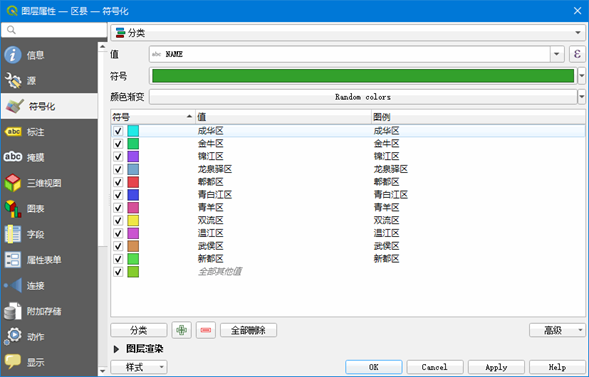This screenshot has width=589, height=377.
Task: Open the 字段 fields icon
Action: [13, 234]
